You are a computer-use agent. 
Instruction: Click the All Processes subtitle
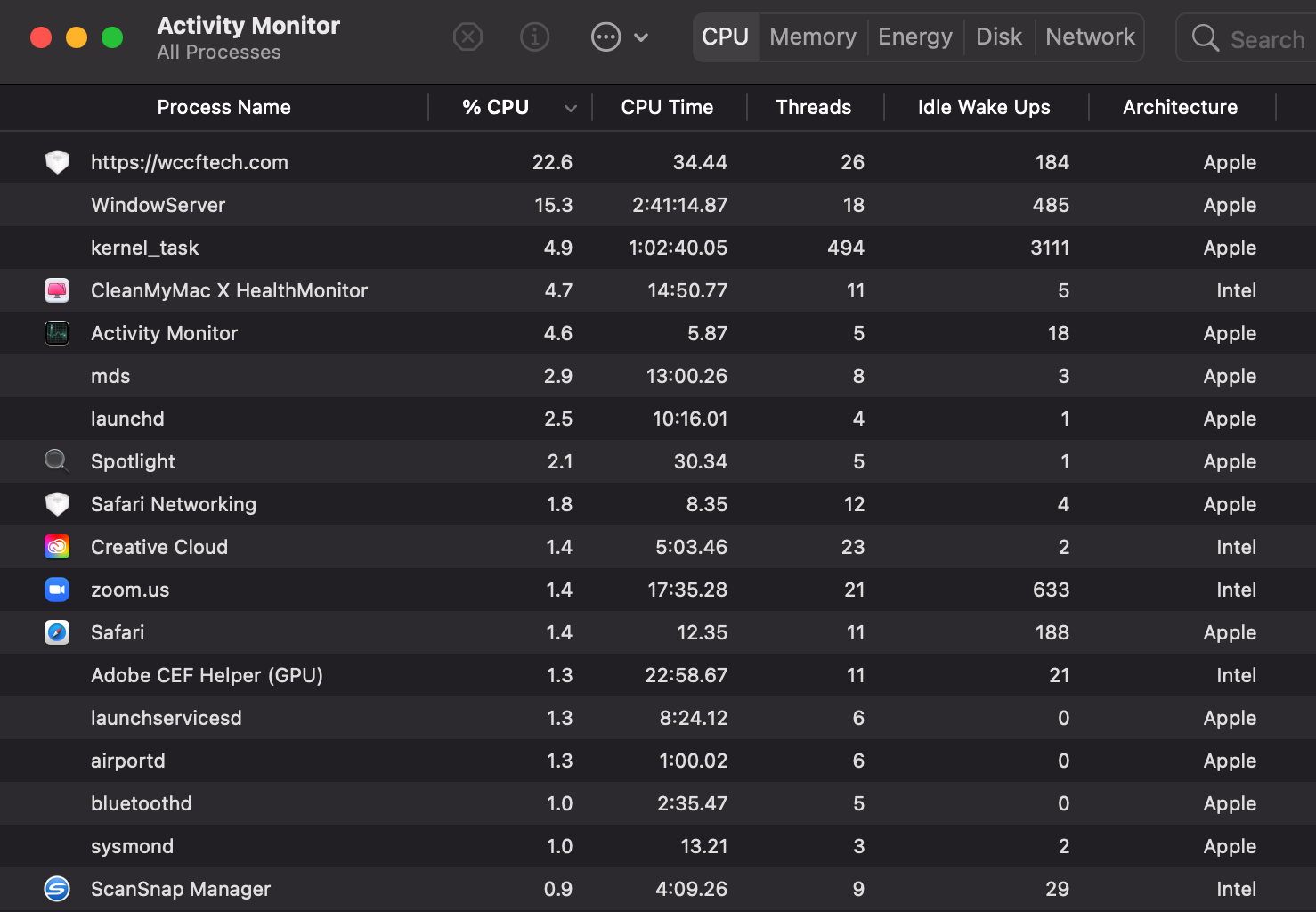point(219,53)
